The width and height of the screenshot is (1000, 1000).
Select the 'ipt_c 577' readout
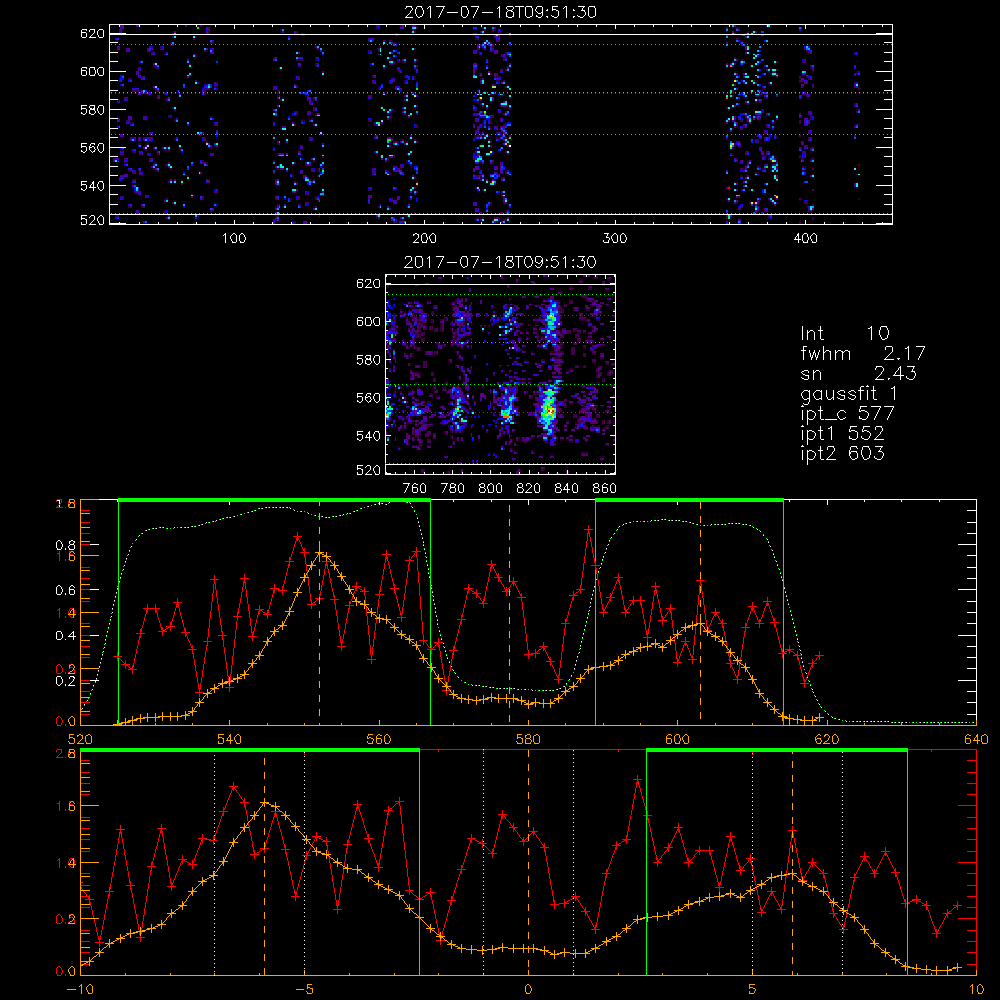point(848,413)
